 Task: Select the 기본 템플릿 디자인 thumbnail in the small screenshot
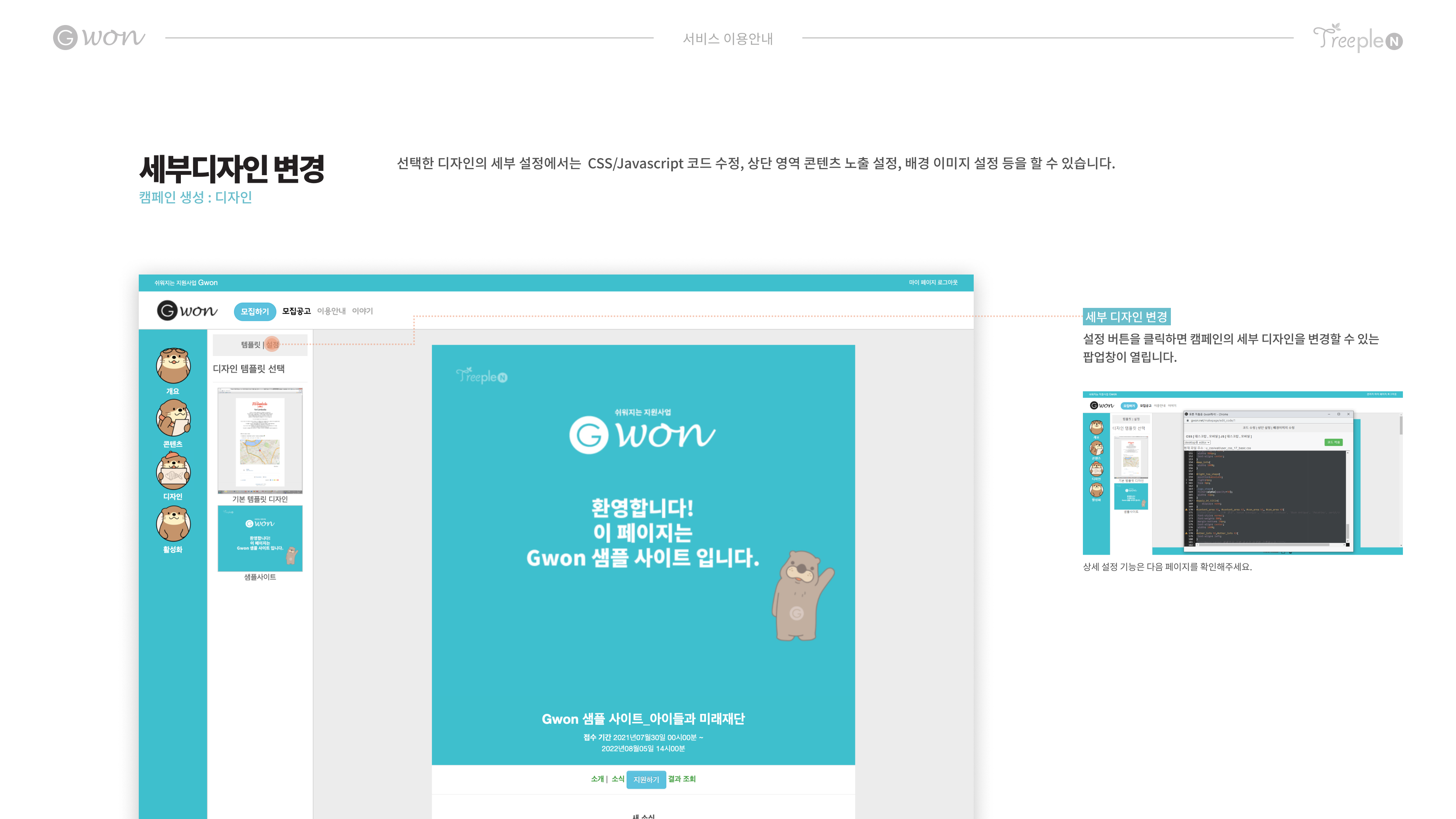pyautogui.click(x=1130, y=457)
